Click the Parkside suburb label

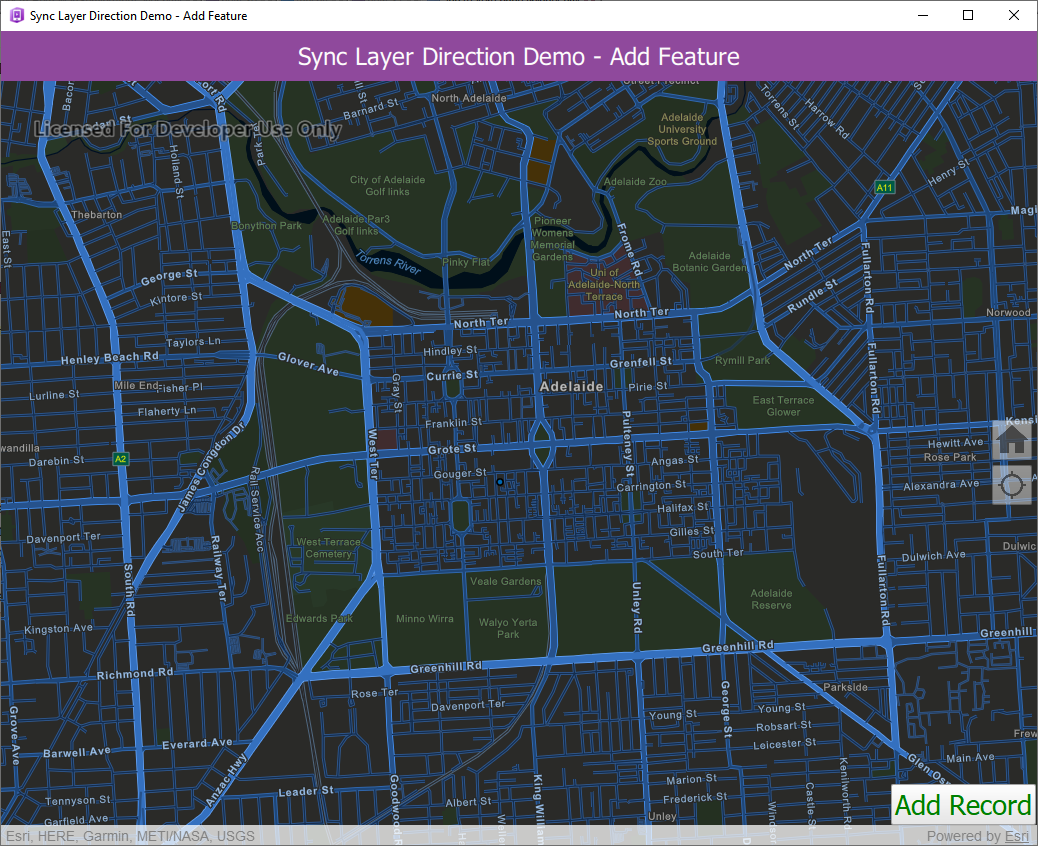pyautogui.click(x=845, y=687)
